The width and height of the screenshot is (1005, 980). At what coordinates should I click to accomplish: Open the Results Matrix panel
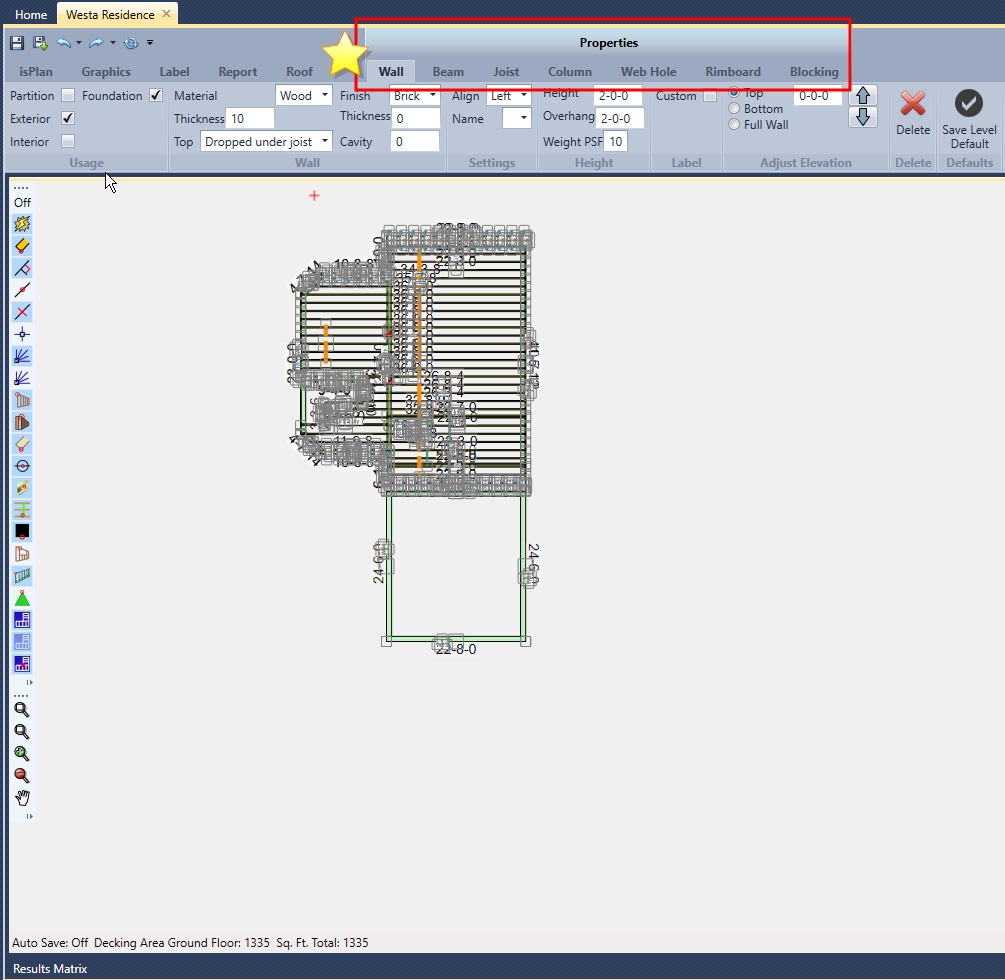point(50,969)
